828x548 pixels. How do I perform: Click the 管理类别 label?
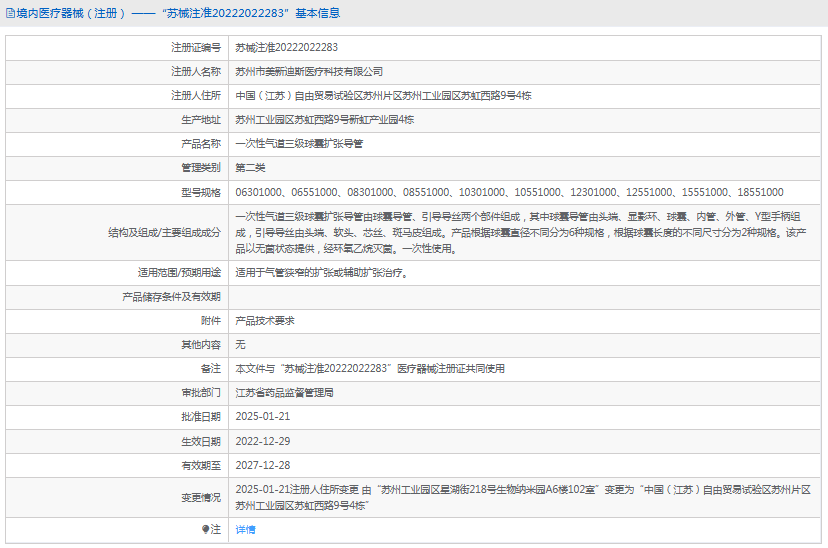pos(201,168)
